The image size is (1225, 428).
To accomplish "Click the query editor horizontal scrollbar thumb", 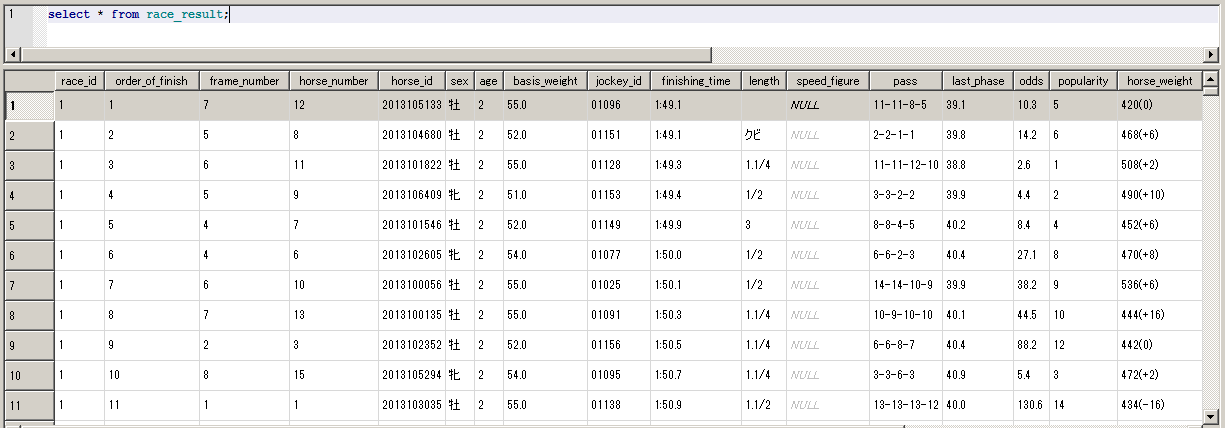I will (365, 54).
